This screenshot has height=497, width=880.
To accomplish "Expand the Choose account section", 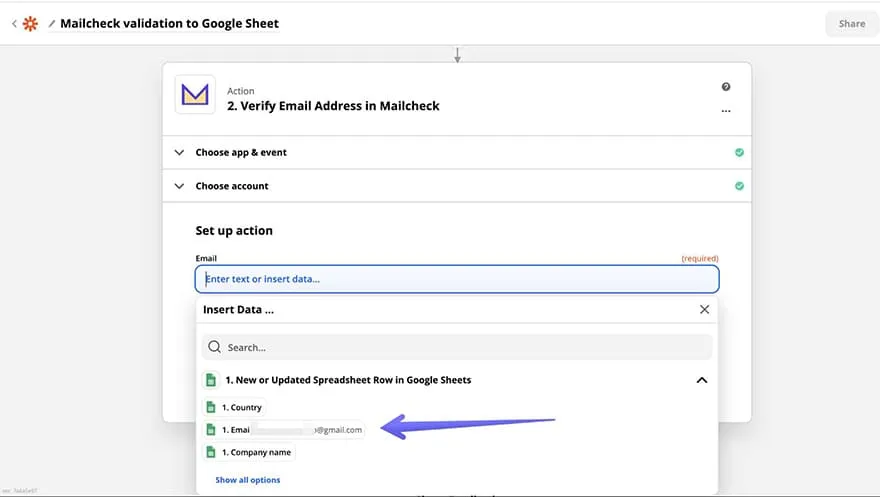I will pos(457,186).
